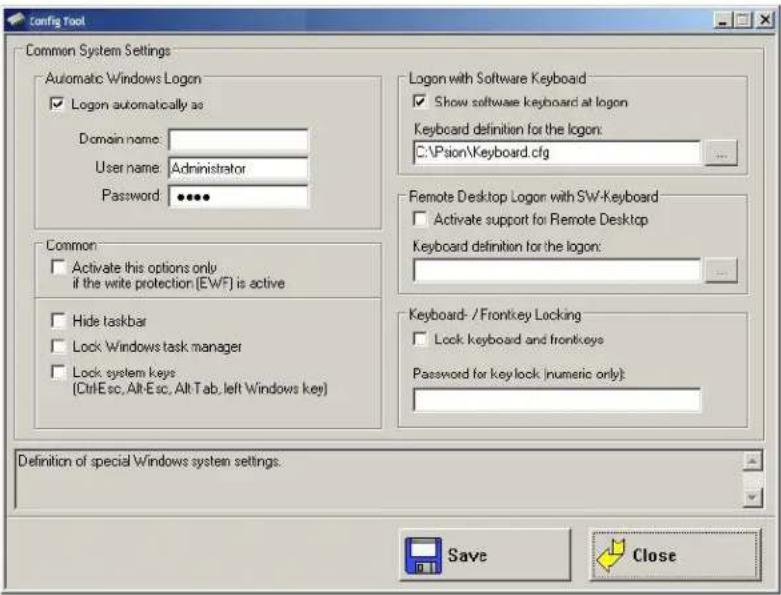The image size is (781, 595).
Task: Close the Config Tool dialog
Action: (675, 555)
